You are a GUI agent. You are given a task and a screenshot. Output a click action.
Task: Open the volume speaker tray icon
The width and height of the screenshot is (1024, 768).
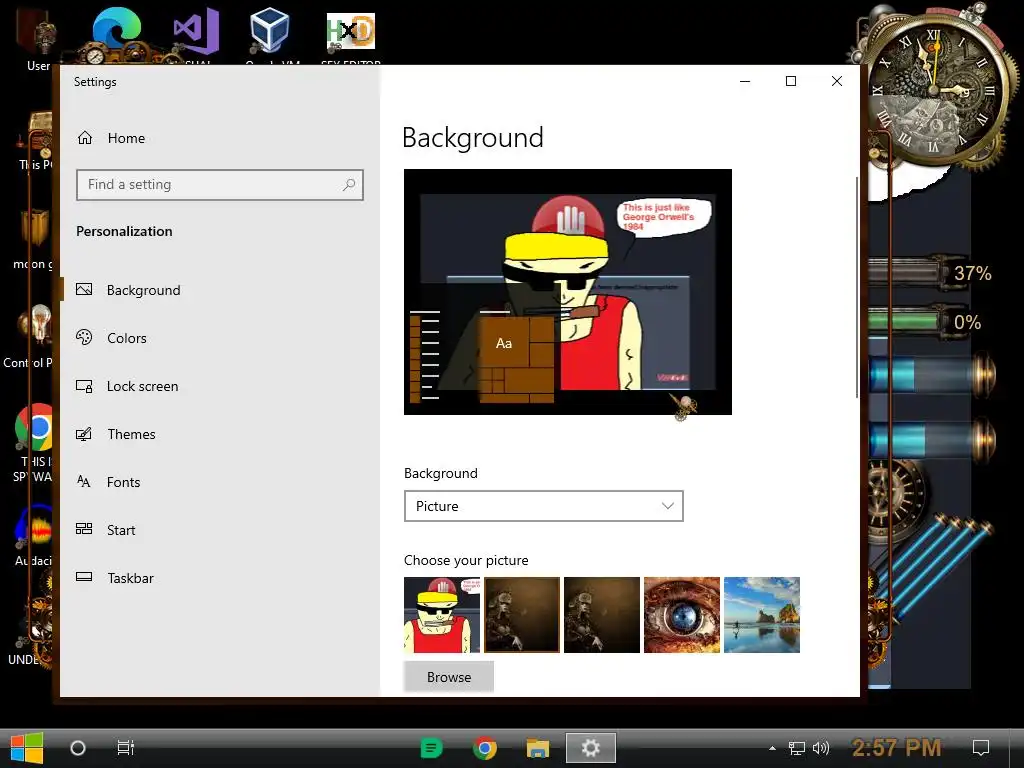coord(821,748)
